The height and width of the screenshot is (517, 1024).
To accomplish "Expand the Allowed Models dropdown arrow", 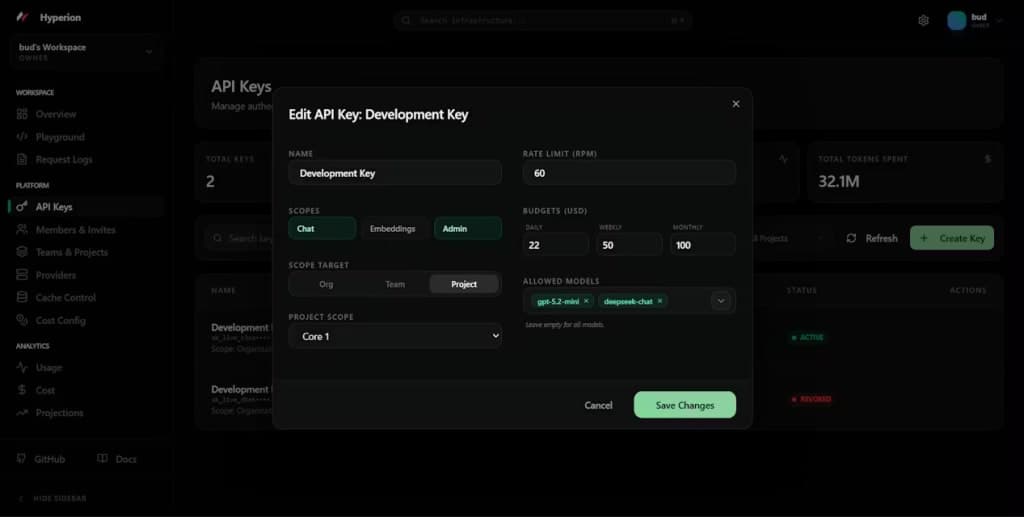I will tap(721, 301).
